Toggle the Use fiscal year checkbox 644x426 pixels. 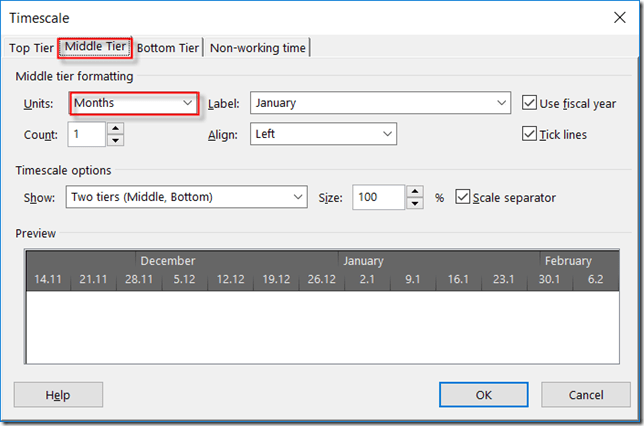click(x=531, y=103)
